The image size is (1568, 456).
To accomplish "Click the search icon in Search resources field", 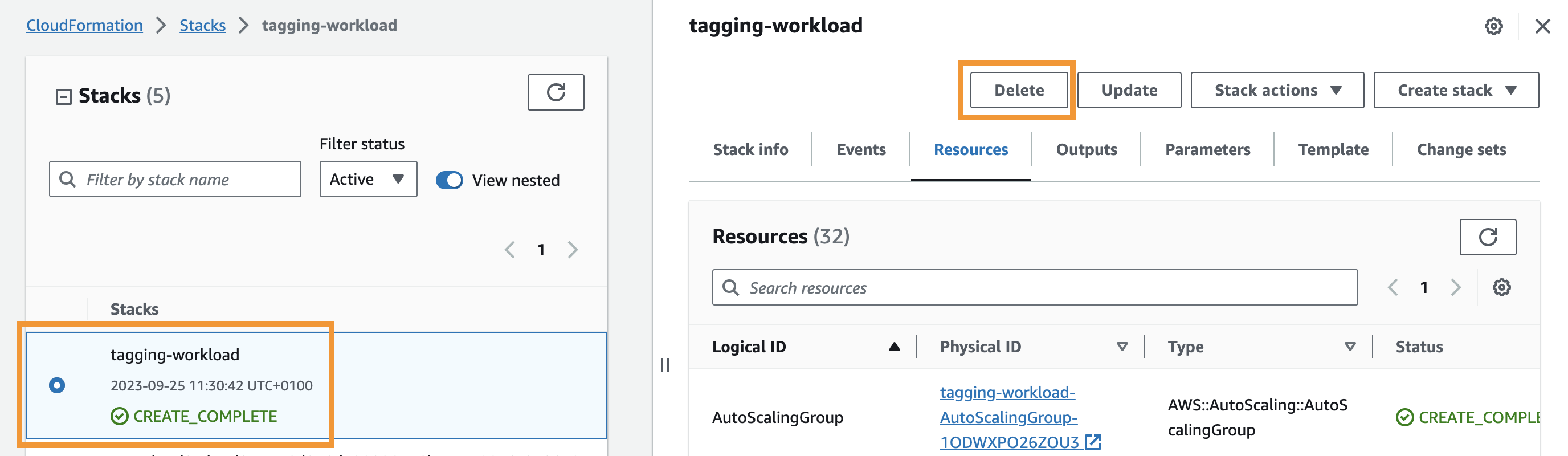I will [x=730, y=287].
